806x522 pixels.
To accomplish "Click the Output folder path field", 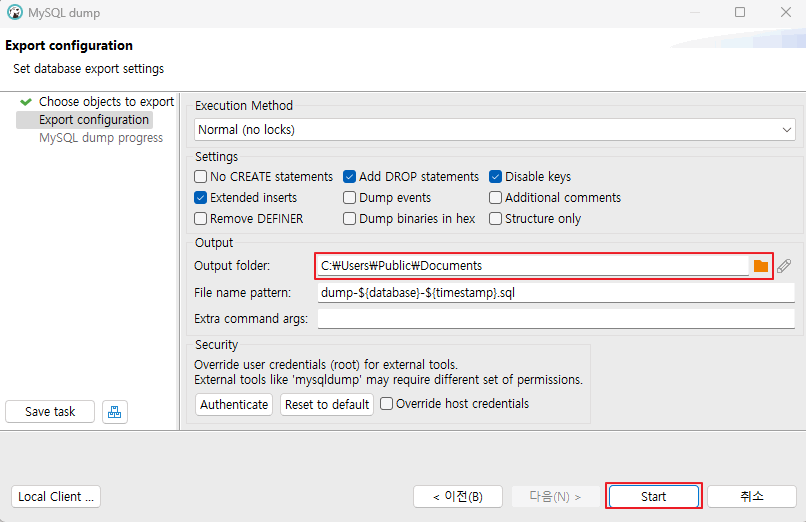I will (533, 266).
